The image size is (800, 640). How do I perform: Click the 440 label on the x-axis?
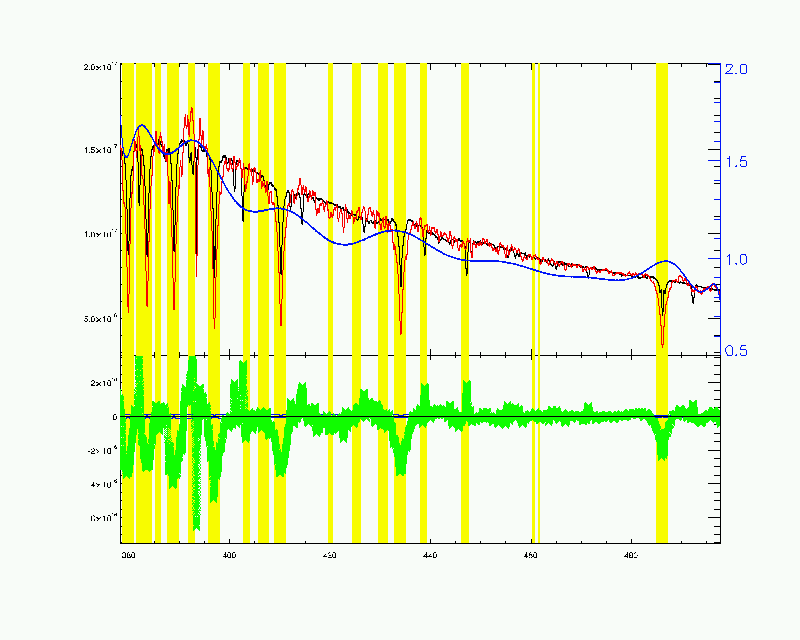[430, 555]
